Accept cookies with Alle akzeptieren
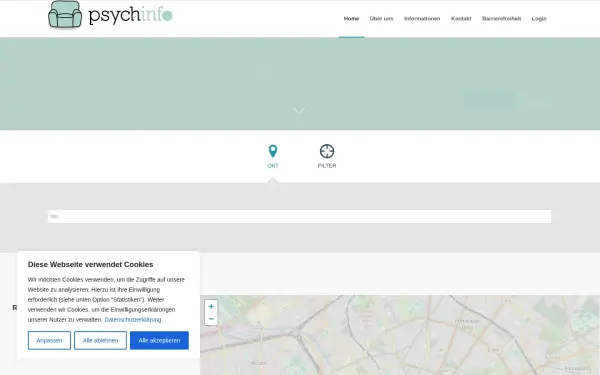The height and width of the screenshot is (375, 600). (x=159, y=340)
